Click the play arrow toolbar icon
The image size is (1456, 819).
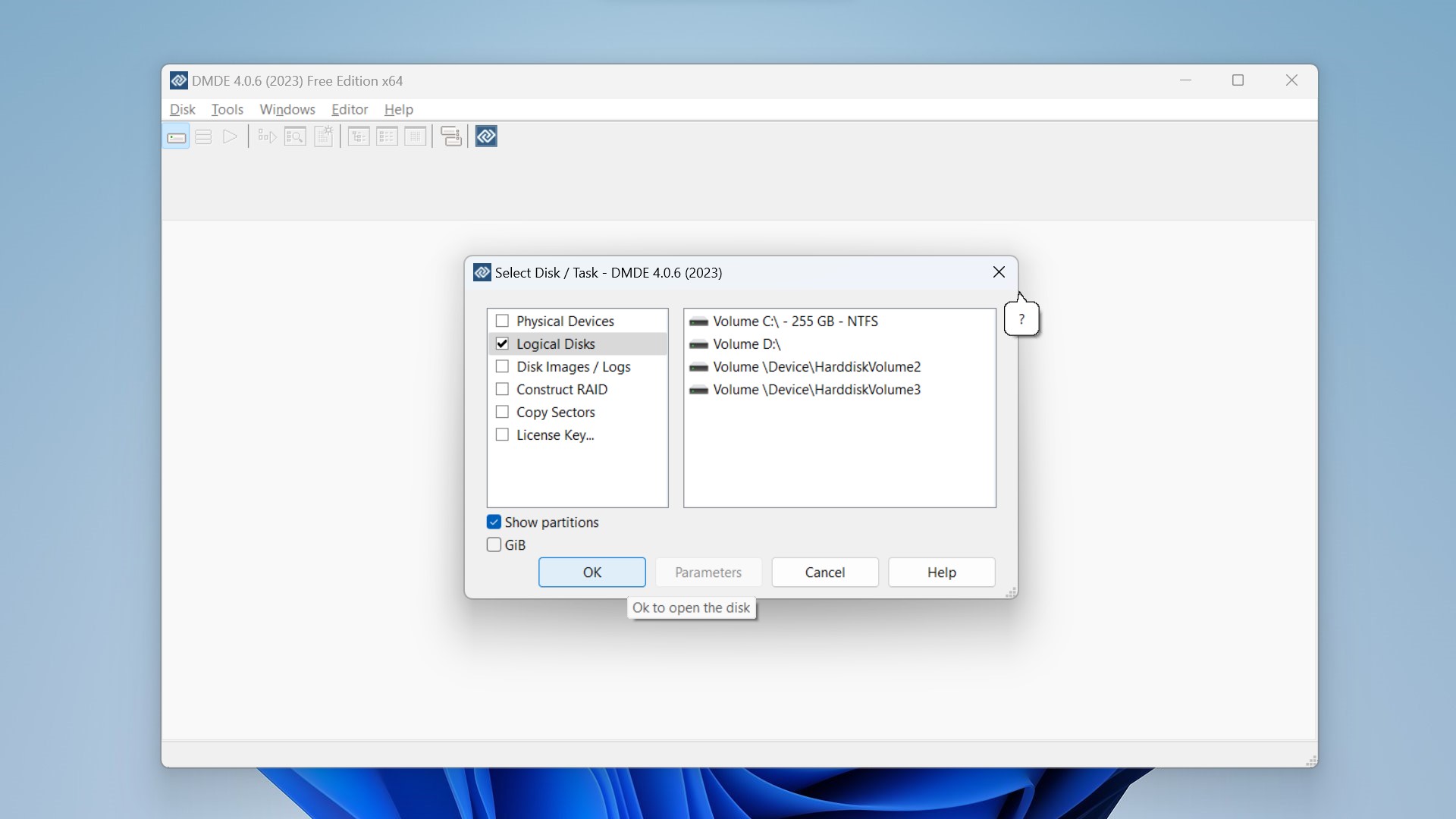click(230, 137)
